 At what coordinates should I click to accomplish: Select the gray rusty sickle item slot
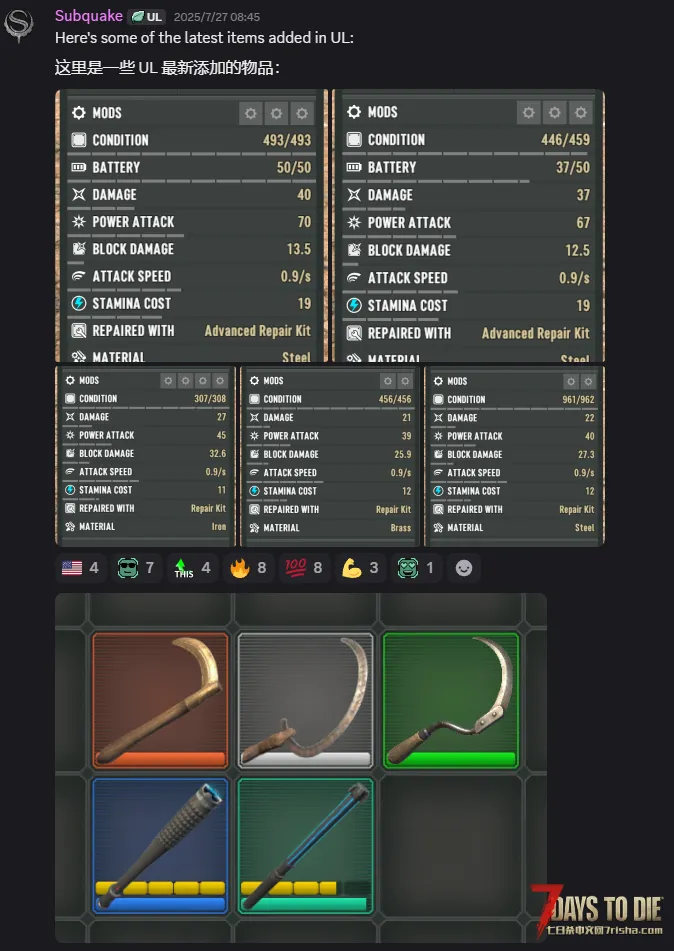(305, 701)
